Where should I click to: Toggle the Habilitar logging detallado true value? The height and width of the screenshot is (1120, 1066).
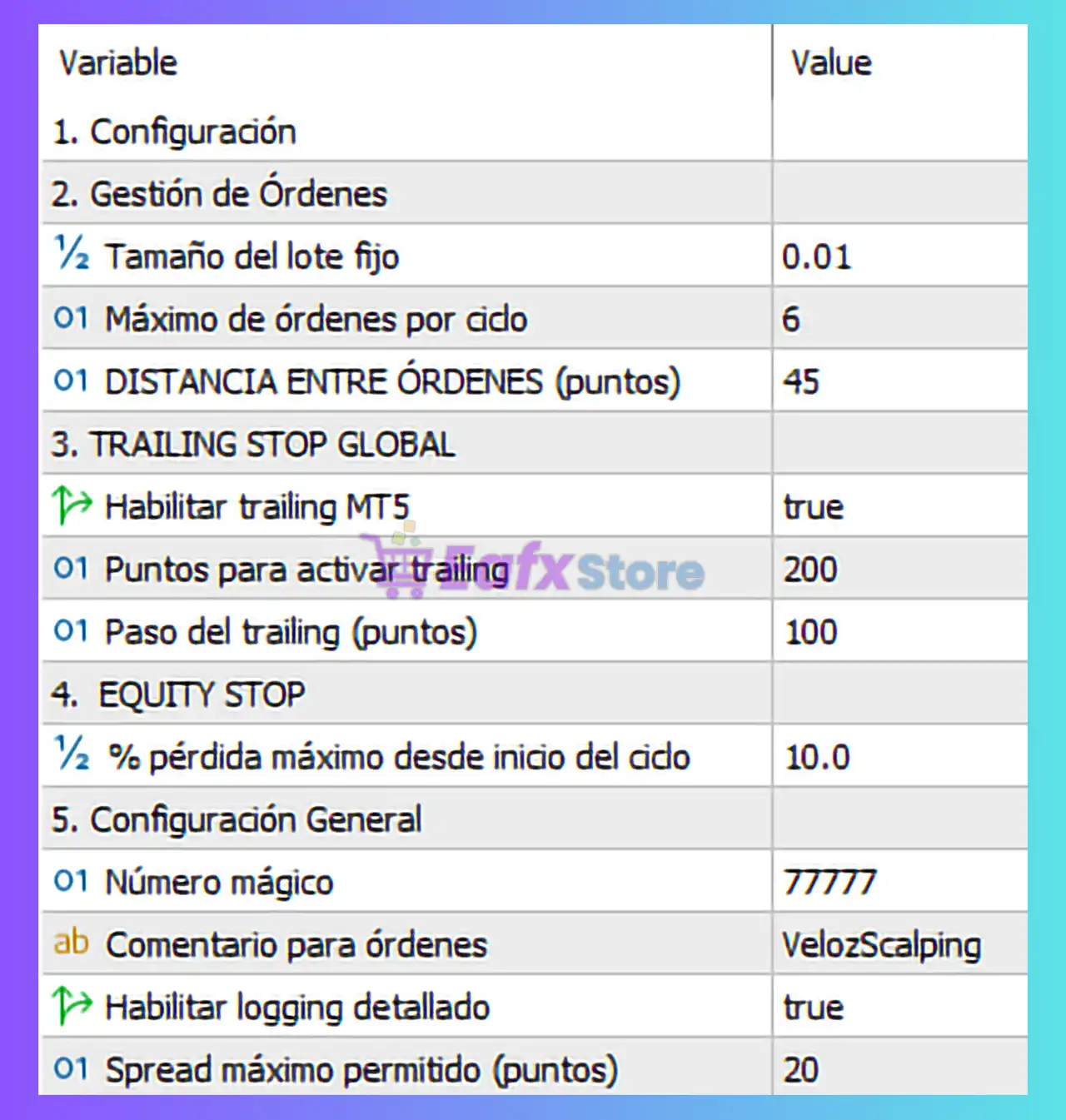point(814,1008)
